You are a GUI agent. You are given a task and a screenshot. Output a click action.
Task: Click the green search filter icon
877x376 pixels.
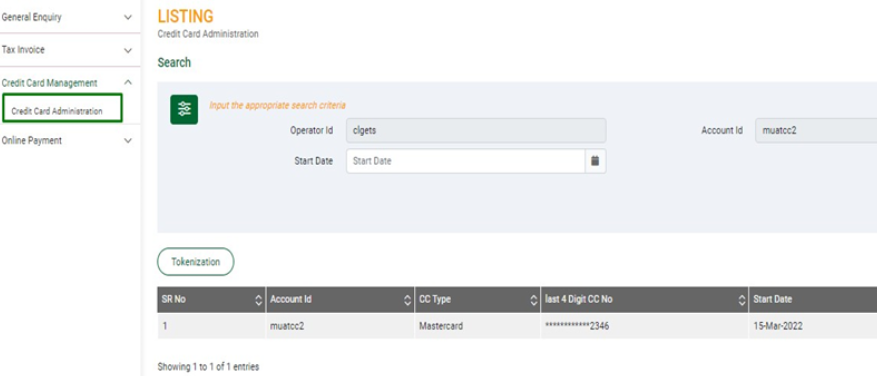tap(184, 109)
